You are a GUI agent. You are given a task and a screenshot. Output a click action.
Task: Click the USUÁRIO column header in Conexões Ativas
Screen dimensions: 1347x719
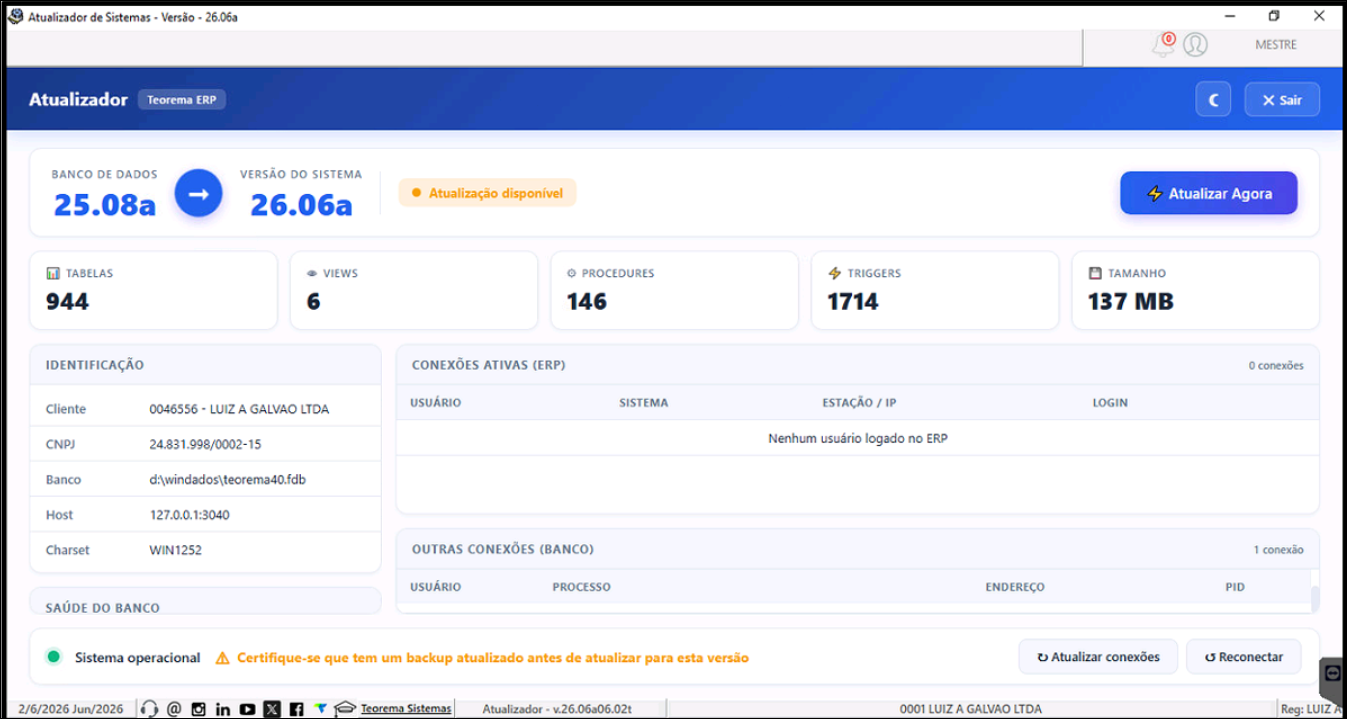coord(435,403)
